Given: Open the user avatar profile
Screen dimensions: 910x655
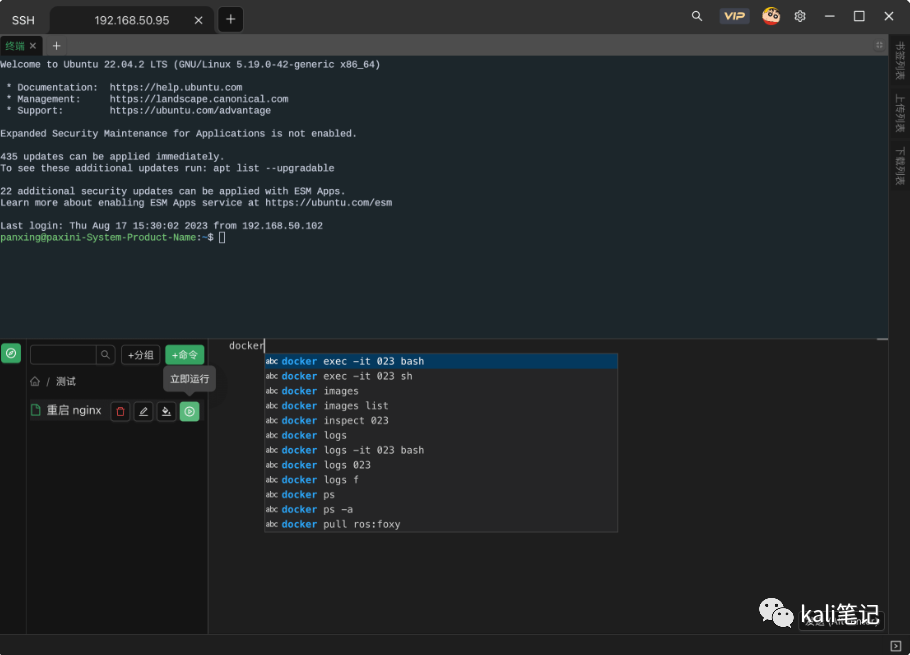Looking at the screenshot, I should [771, 16].
